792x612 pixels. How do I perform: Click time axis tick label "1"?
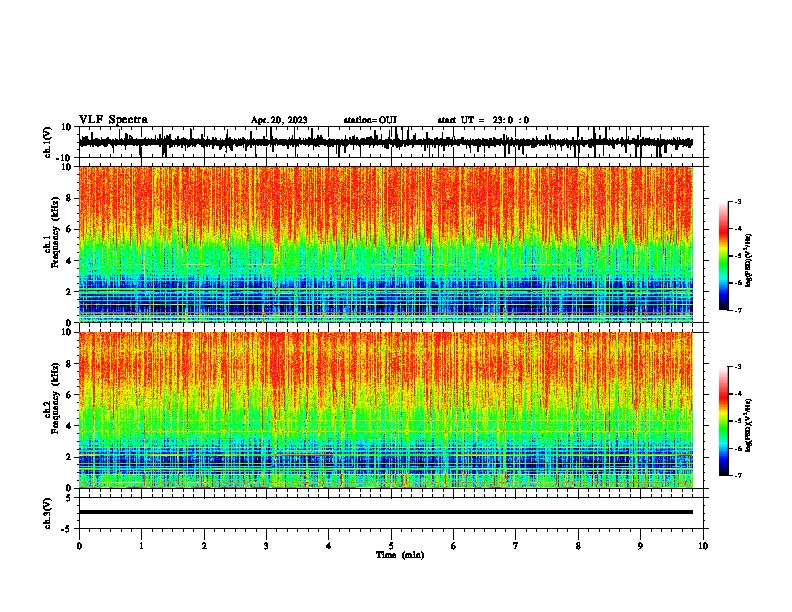tap(141, 546)
